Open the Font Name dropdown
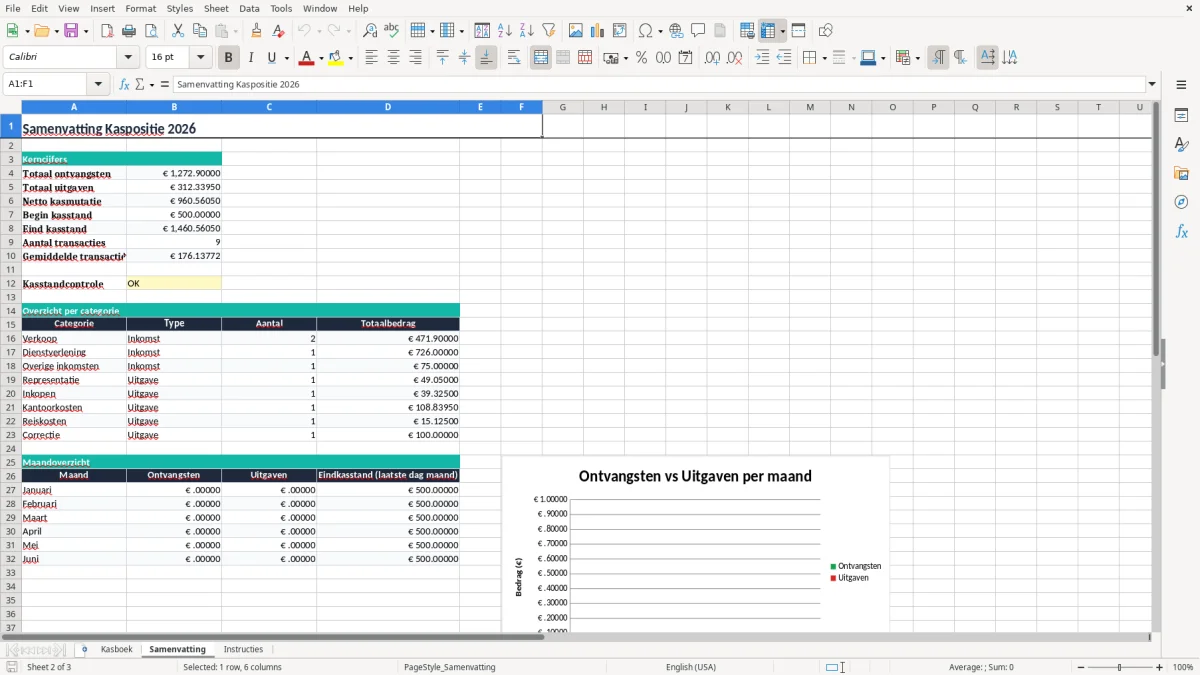1200x675 pixels. tap(128, 58)
